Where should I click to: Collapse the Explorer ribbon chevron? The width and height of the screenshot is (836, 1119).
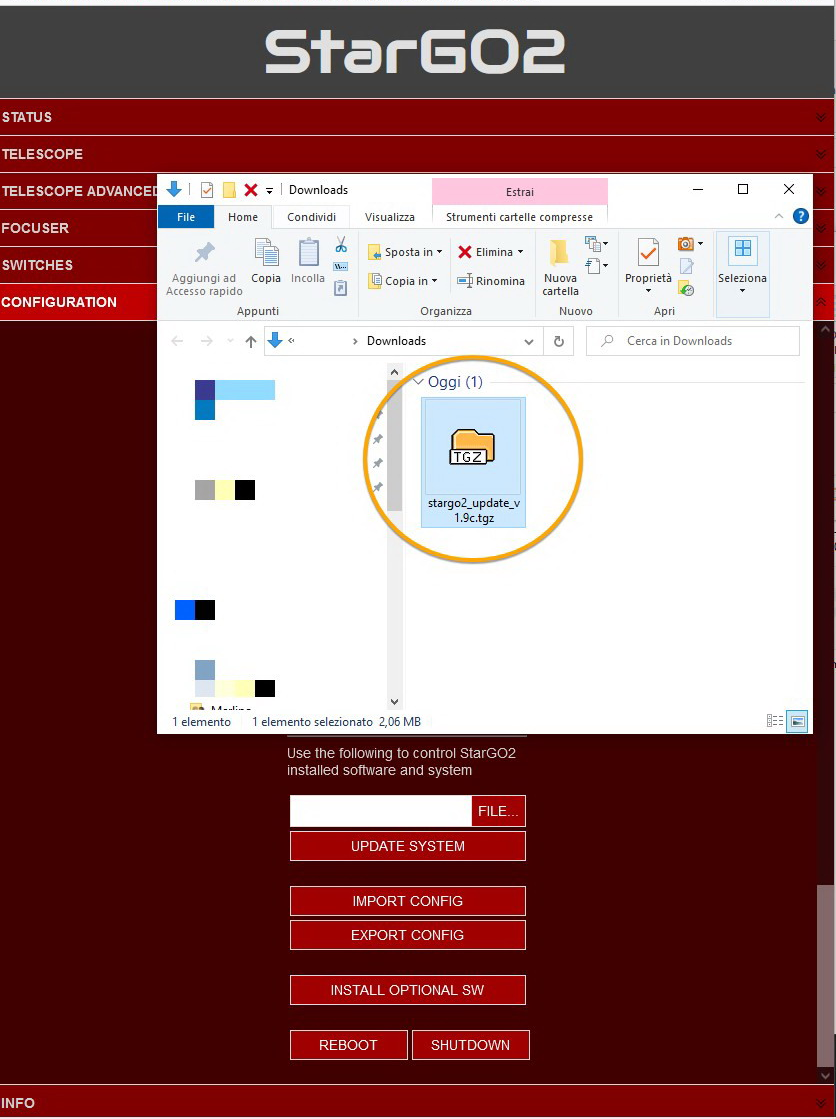[779, 216]
